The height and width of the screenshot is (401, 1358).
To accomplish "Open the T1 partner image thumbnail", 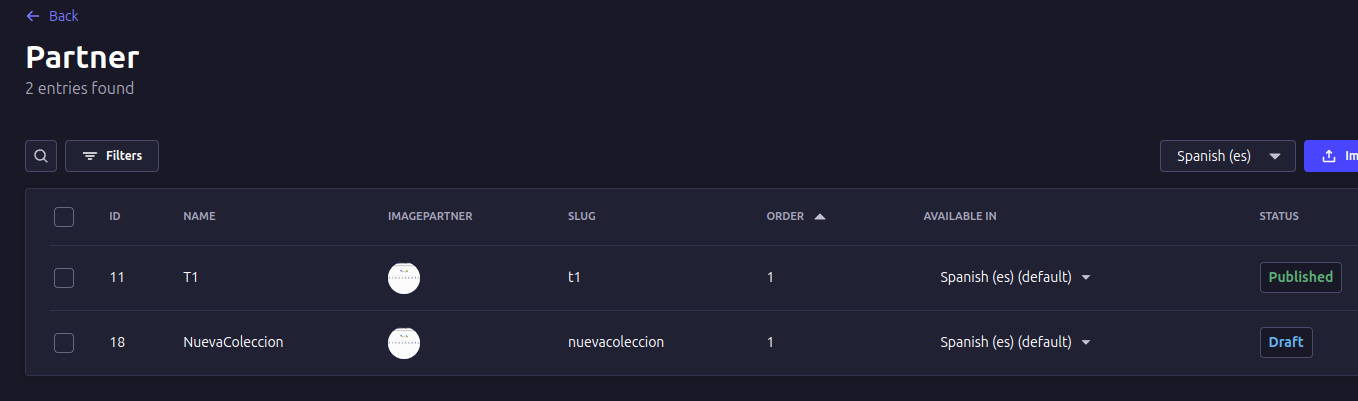I will (x=403, y=278).
